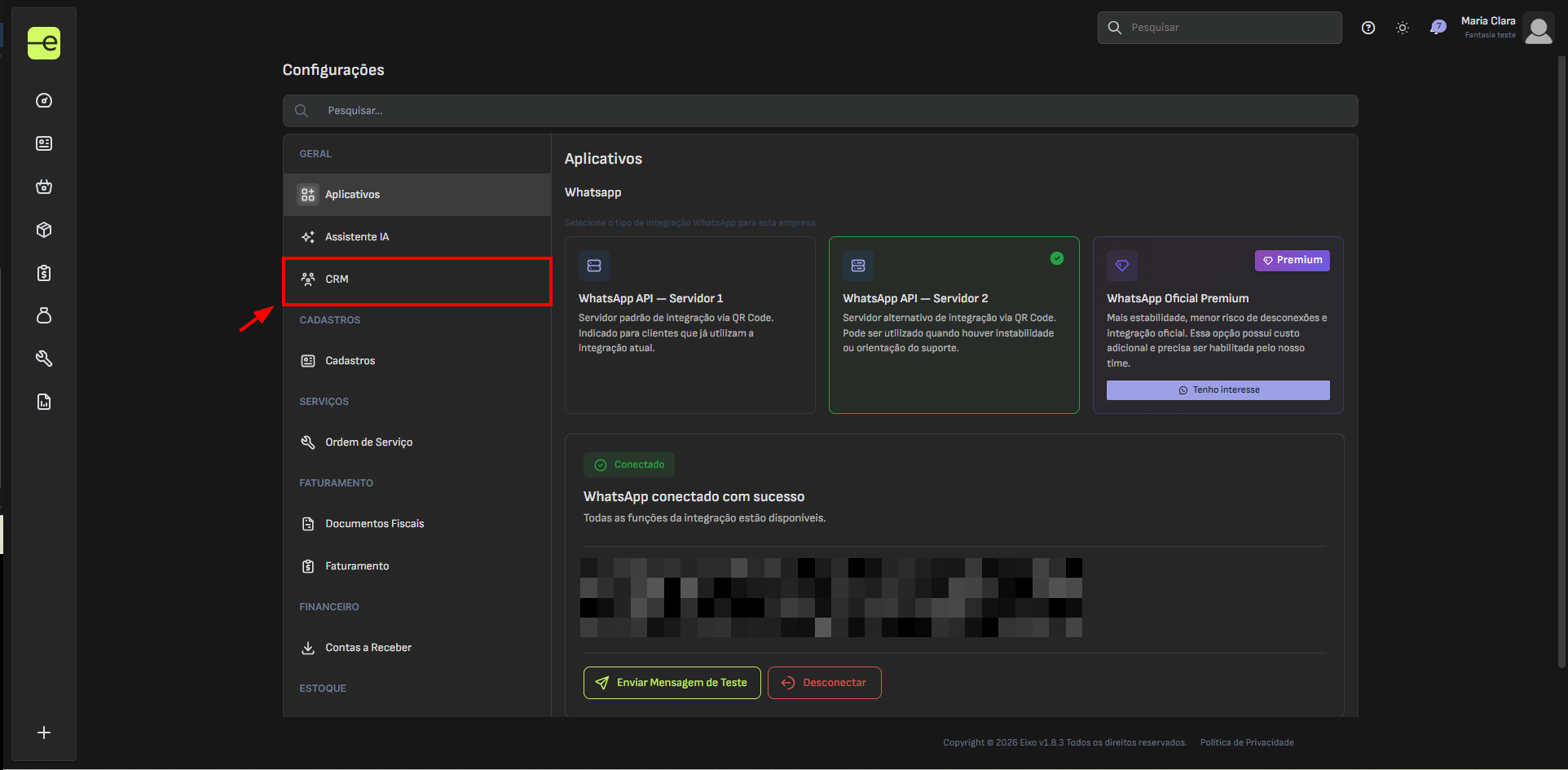Click the plus icon at sidebar bottom

coord(44,733)
